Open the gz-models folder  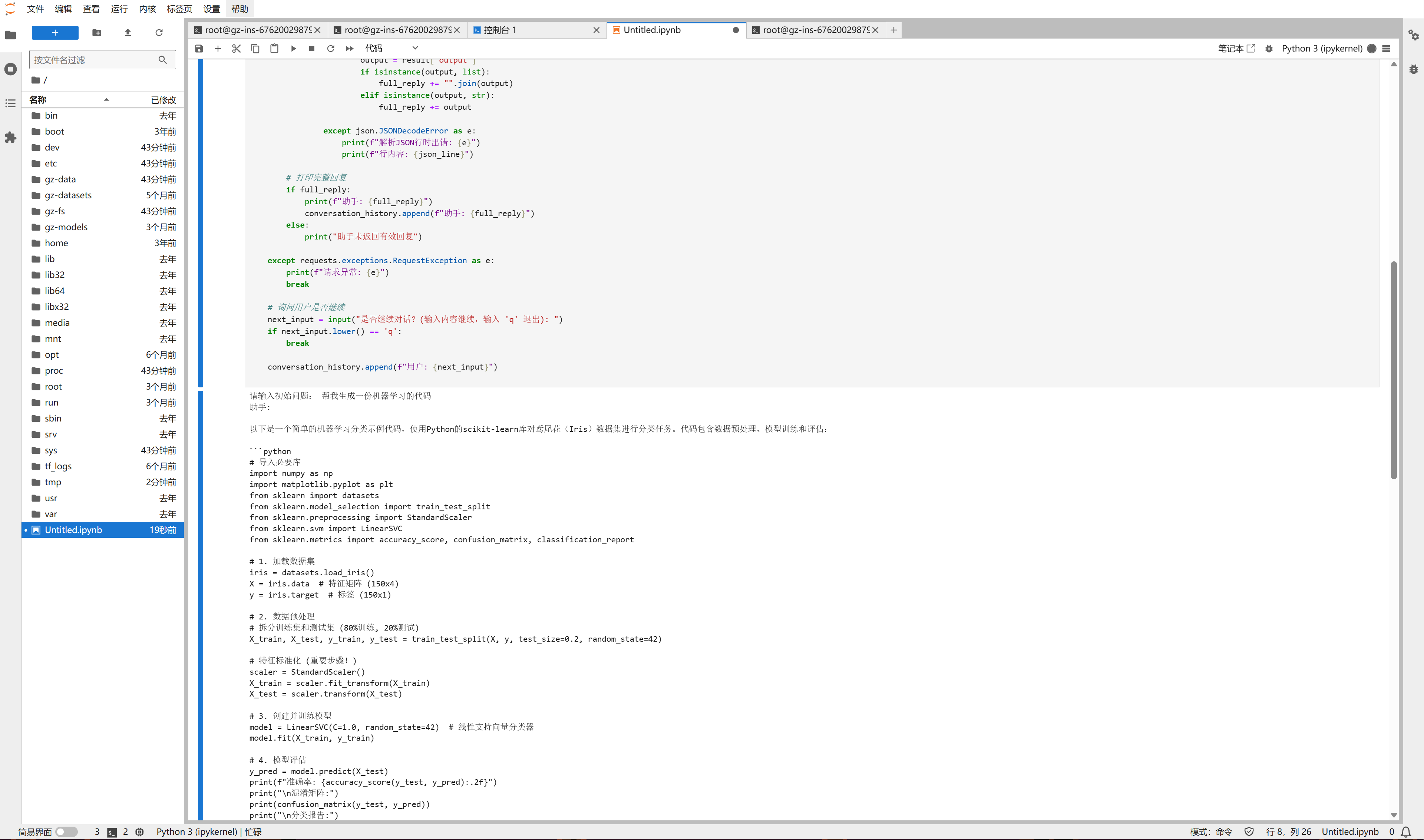pos(102,227)
